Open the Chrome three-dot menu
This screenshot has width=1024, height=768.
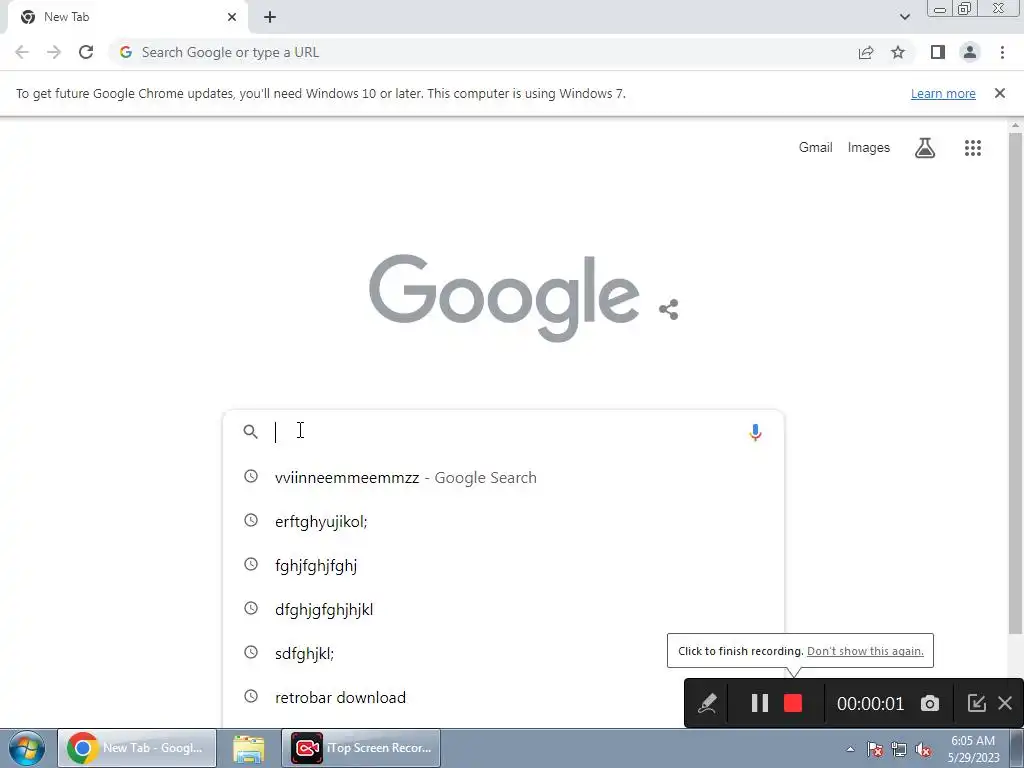(1002, 52)
